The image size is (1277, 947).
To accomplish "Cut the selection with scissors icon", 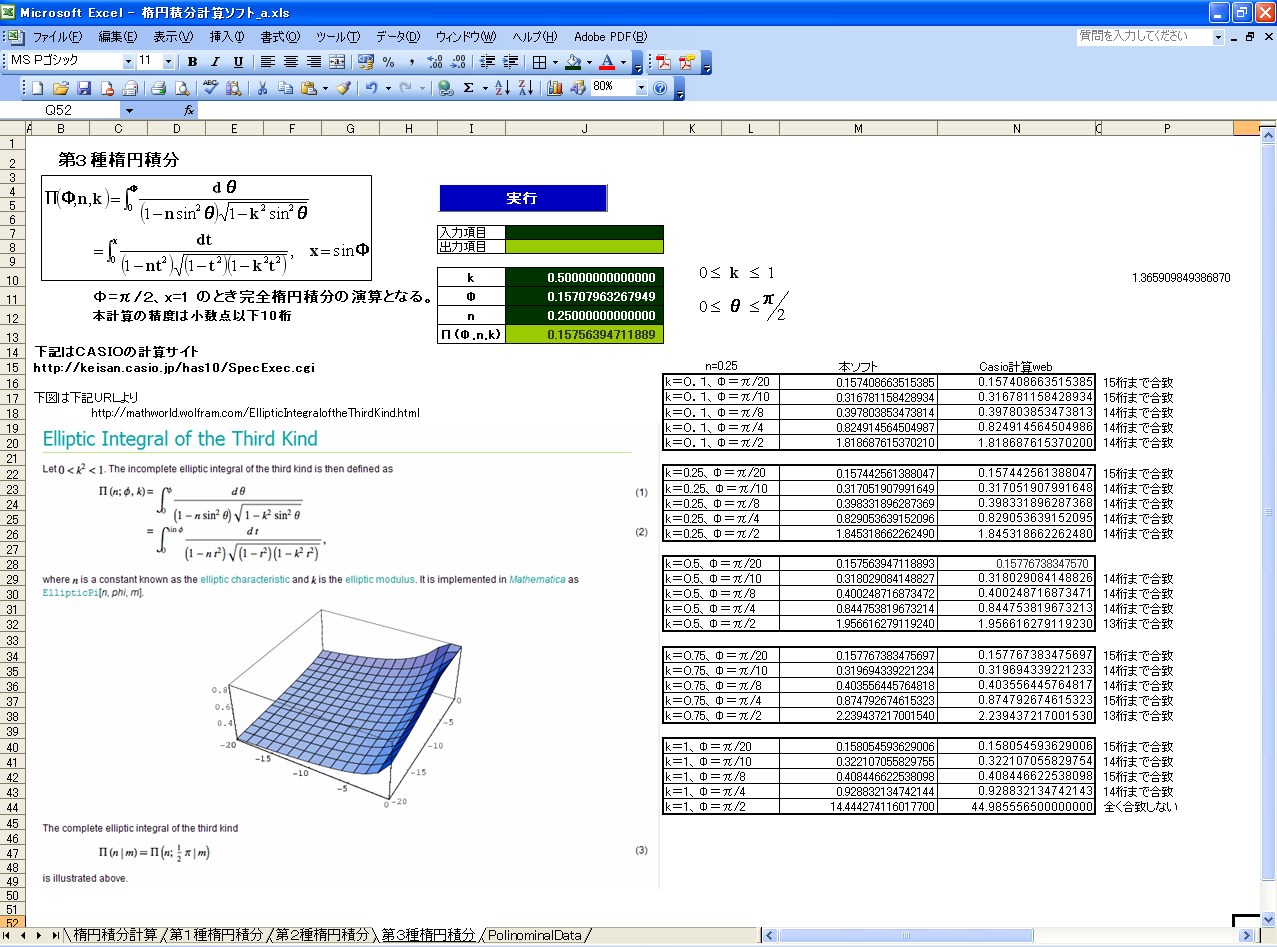I will coord(263,88).
